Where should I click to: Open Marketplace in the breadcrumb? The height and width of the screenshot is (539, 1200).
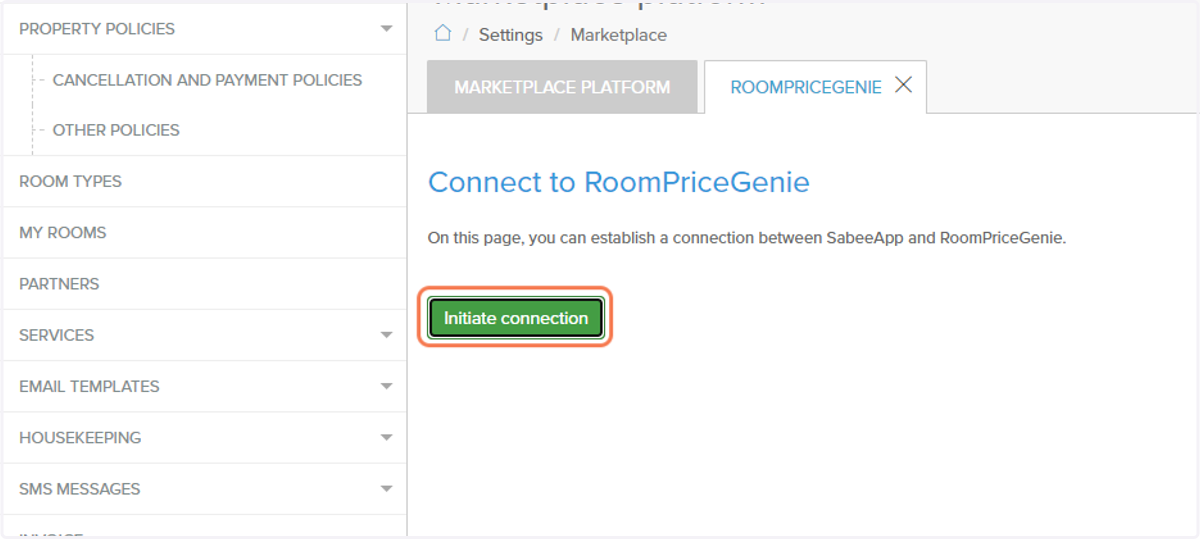tap(618, 35)
